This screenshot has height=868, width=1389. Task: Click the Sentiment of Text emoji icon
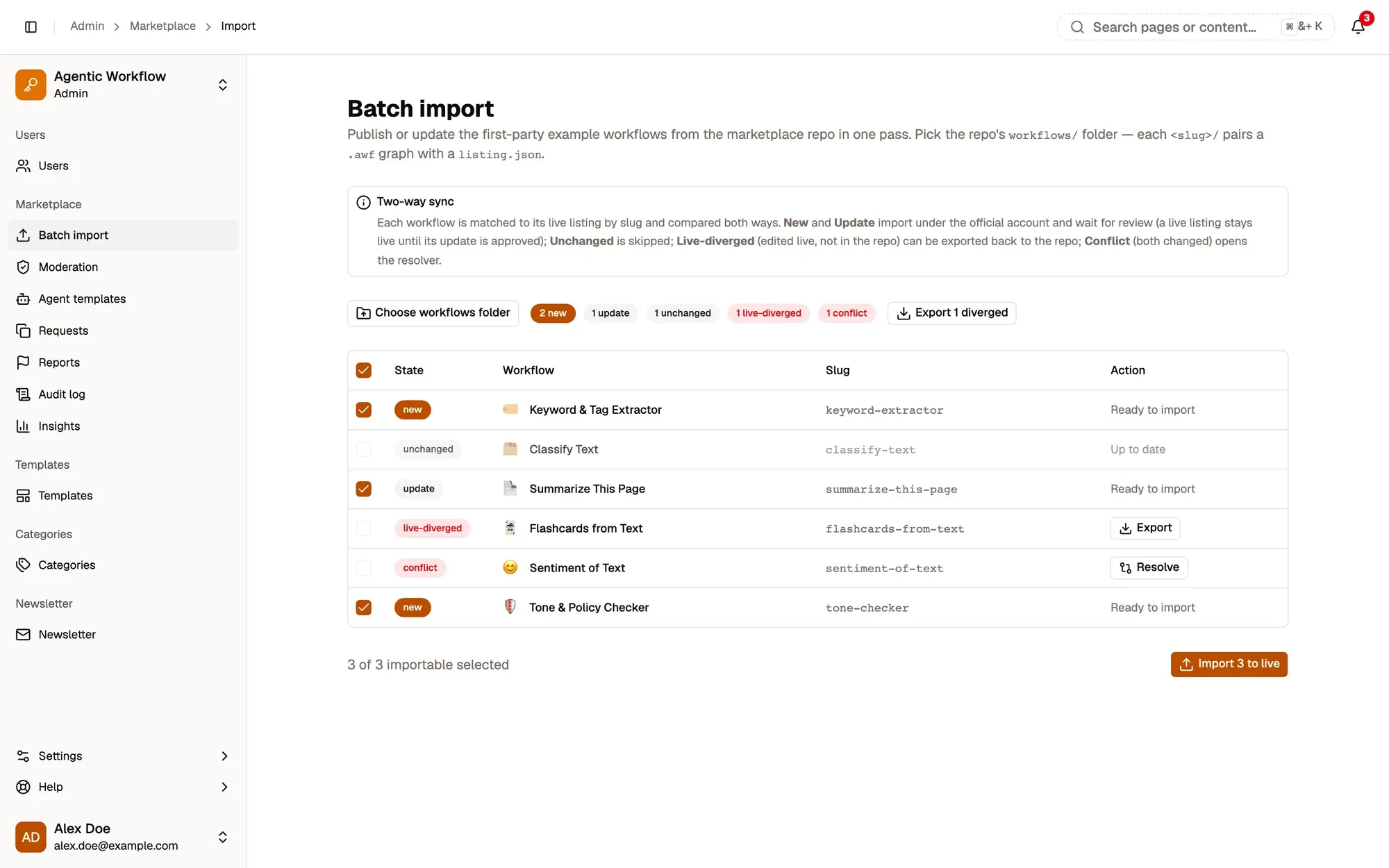pos(510,568)
